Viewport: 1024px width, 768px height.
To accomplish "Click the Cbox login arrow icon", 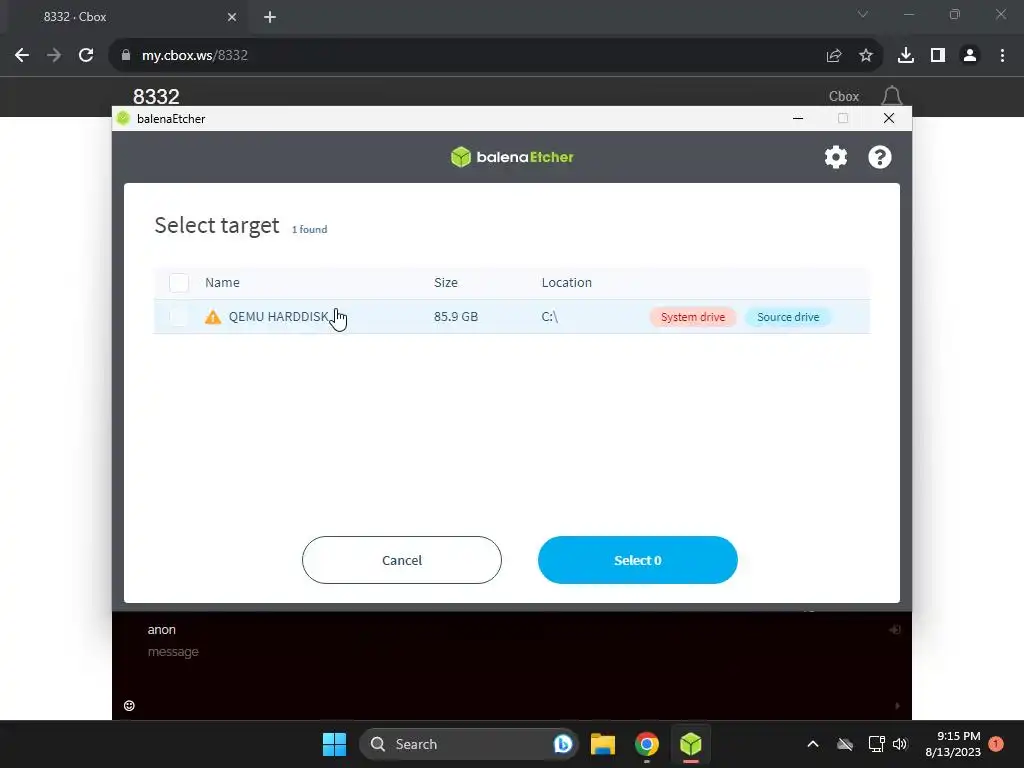I will click(x=895, y=630).
